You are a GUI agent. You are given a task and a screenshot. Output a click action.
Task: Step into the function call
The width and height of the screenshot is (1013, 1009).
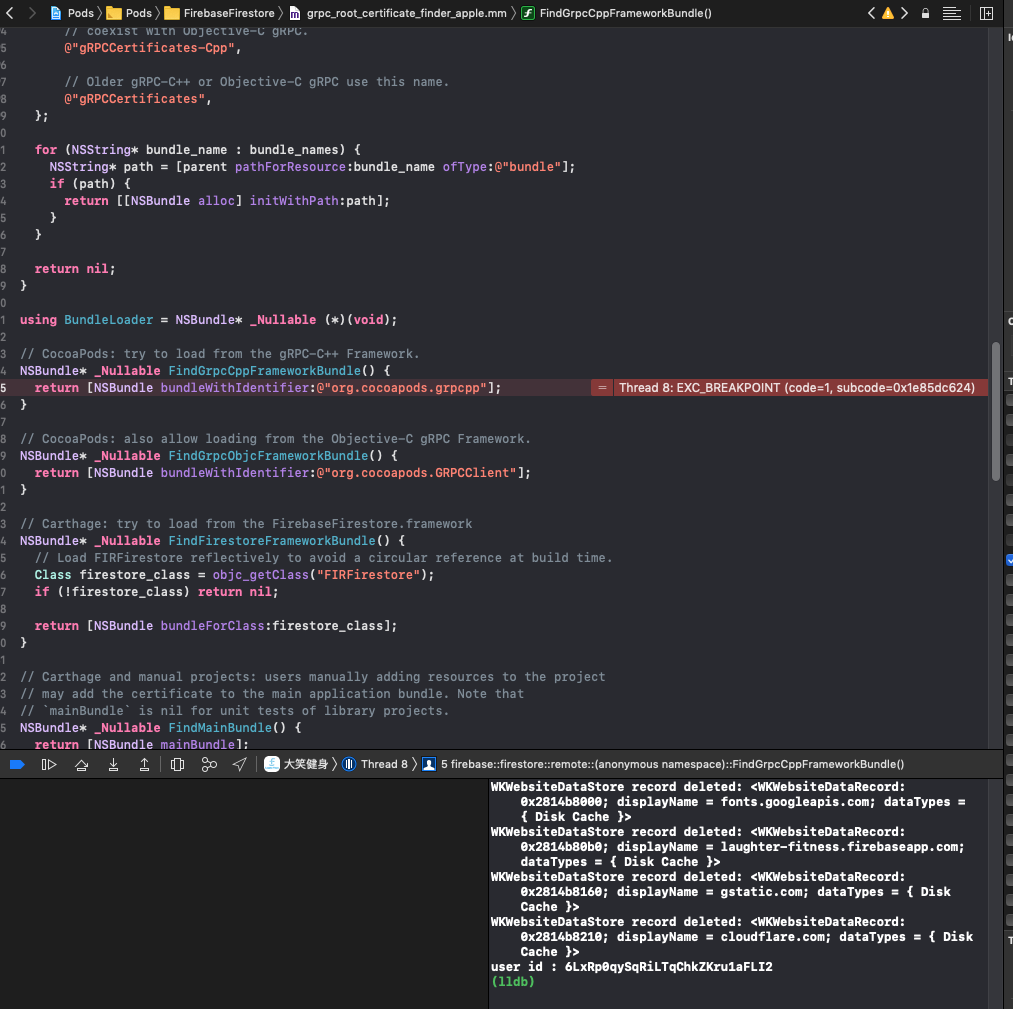[113, 765]
